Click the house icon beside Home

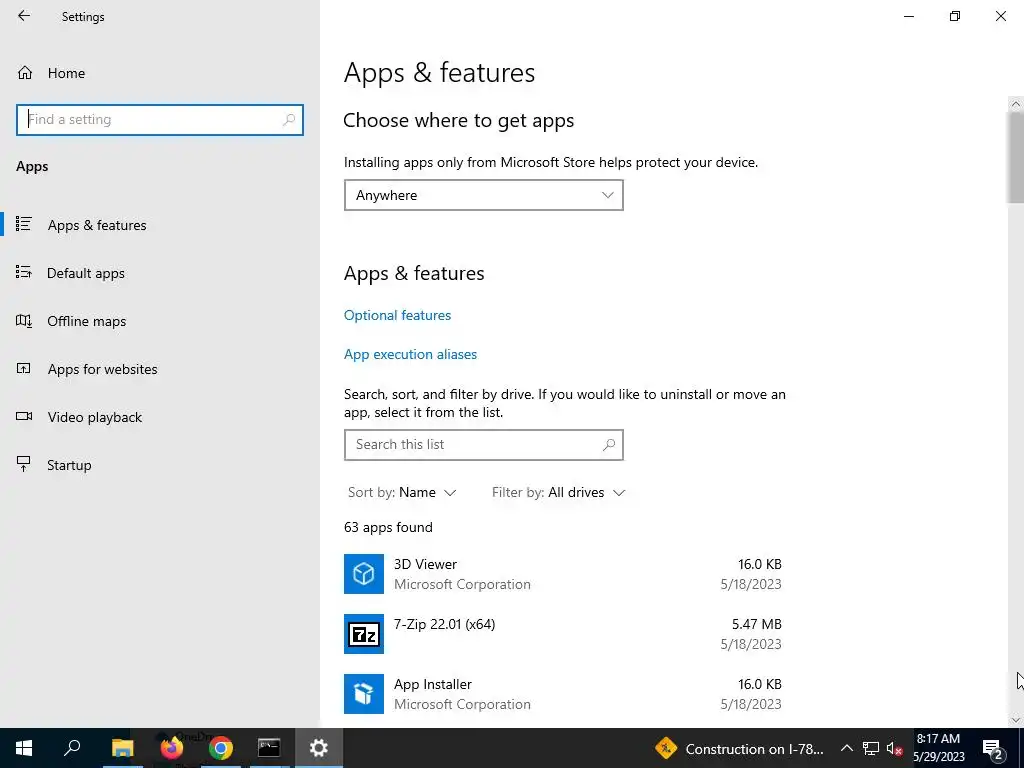click(25, 73)
